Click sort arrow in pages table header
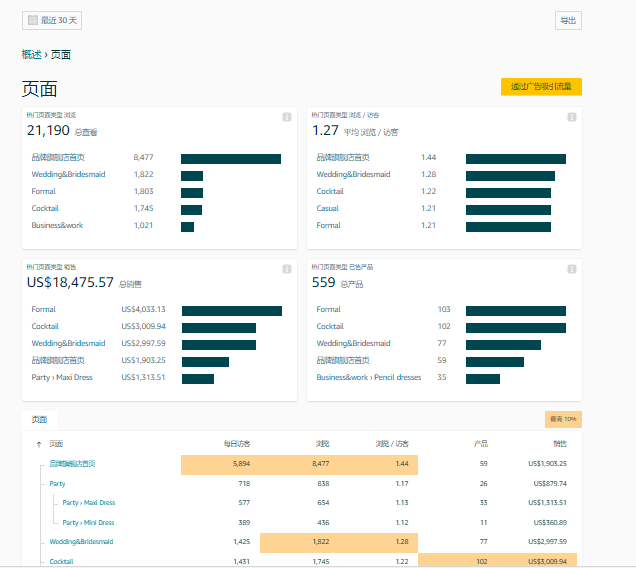636x568 pixels. (x=39, y=444)
